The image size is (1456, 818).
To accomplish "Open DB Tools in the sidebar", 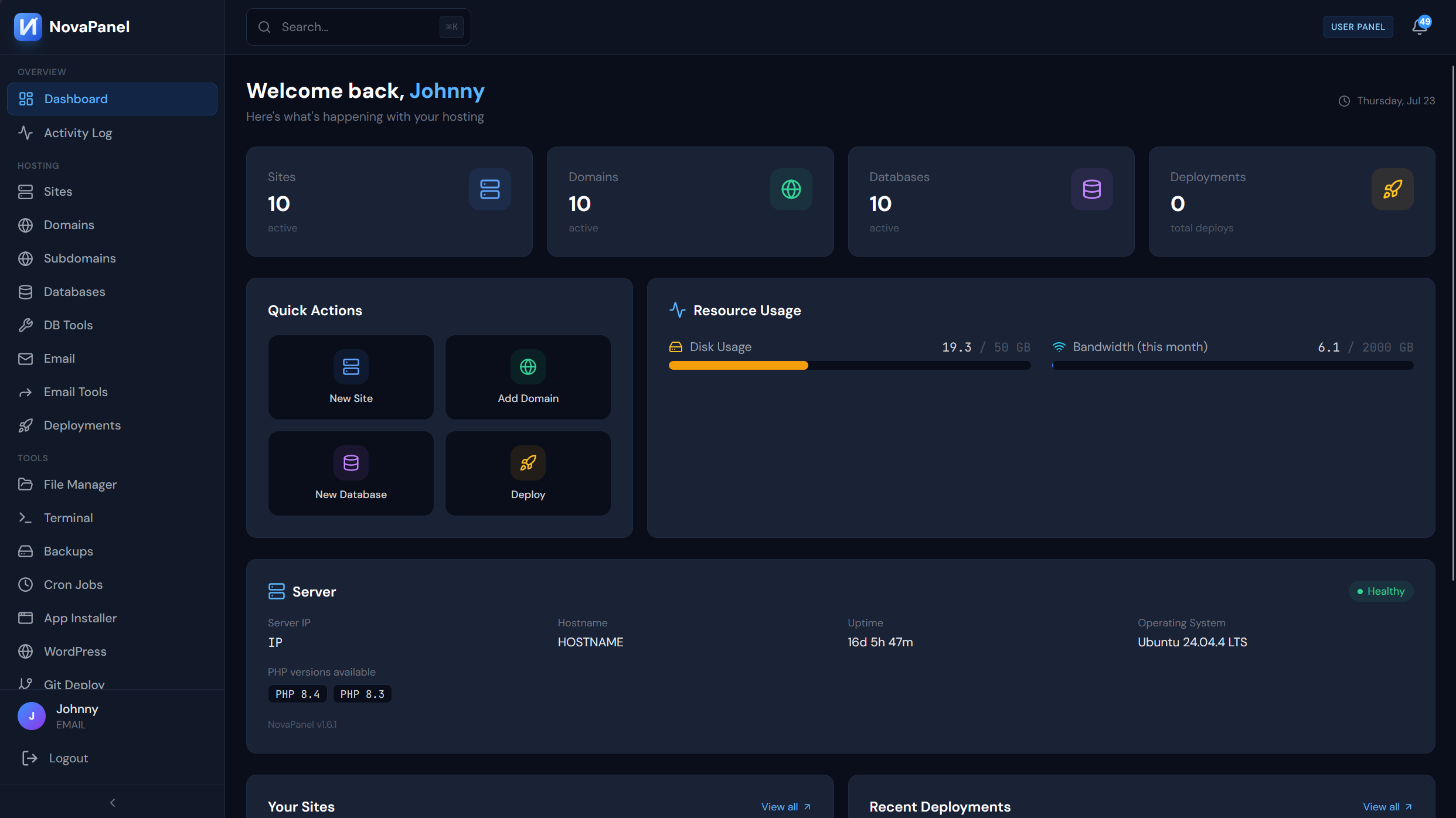I will tap(112, 325).
